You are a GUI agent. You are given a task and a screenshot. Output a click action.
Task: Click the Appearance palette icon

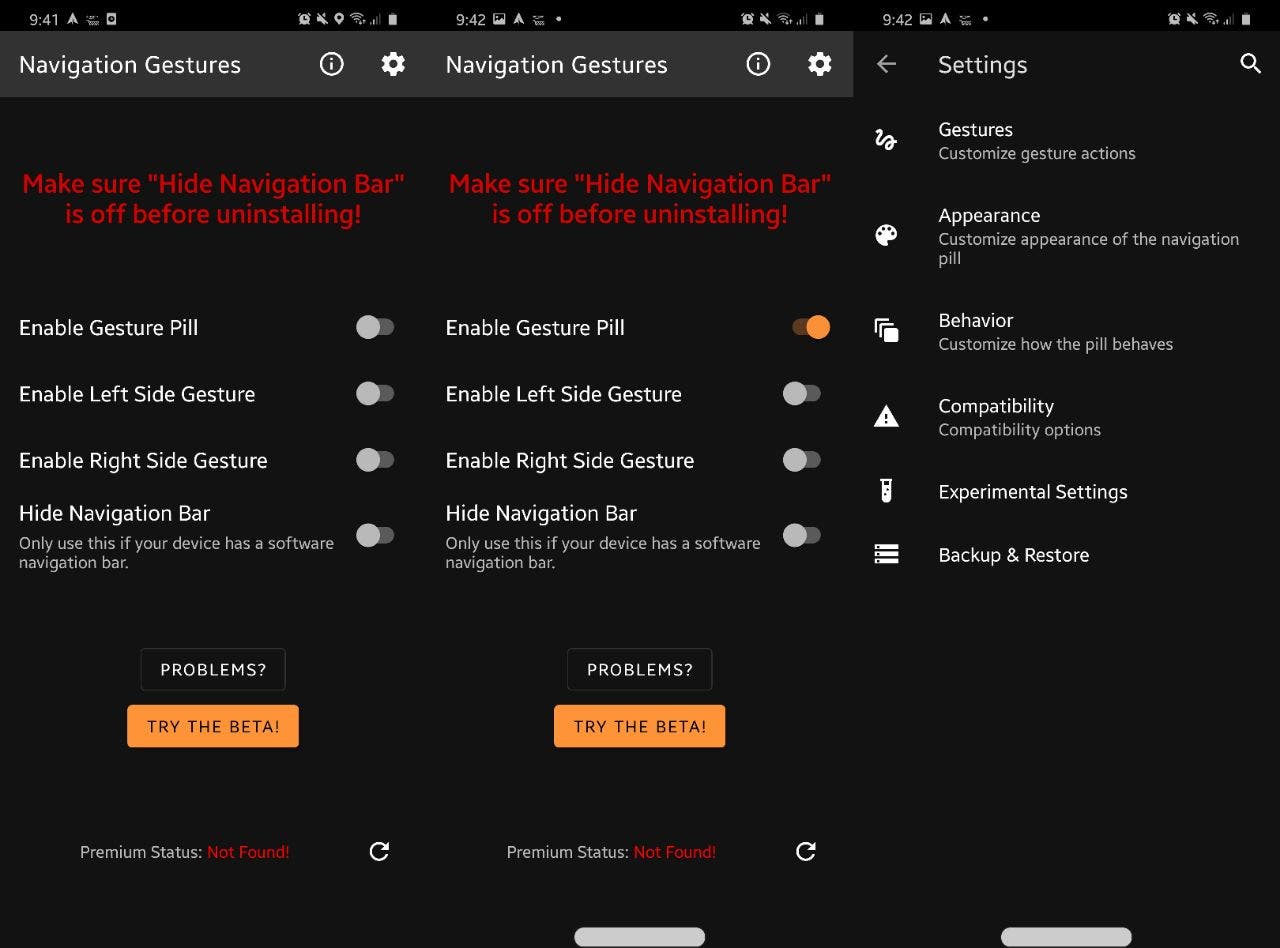pos(886,236)
